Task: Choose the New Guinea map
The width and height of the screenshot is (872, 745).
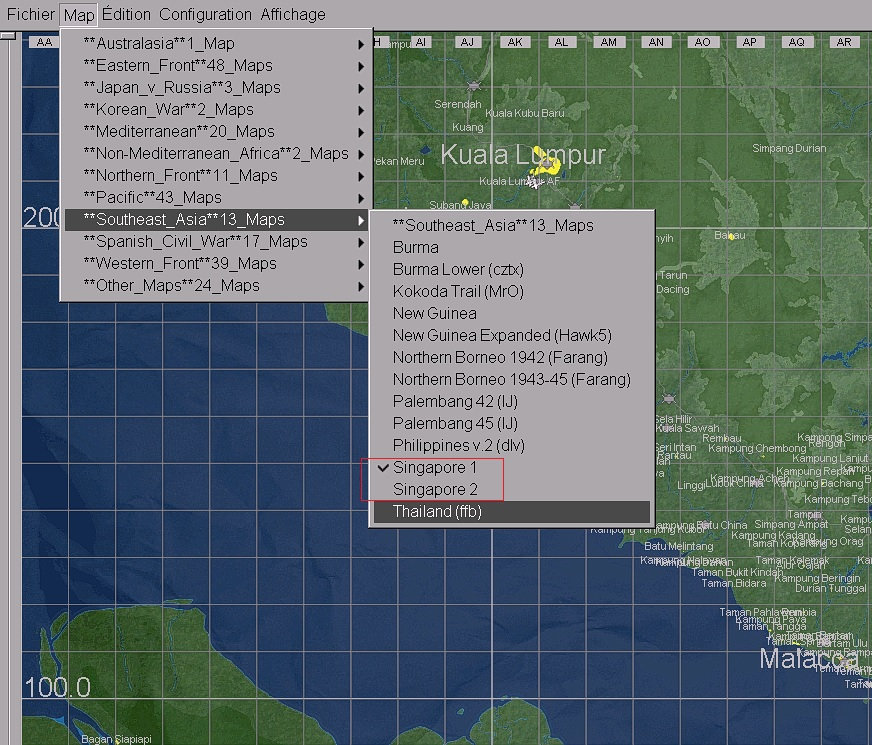Action: (512, 313)
